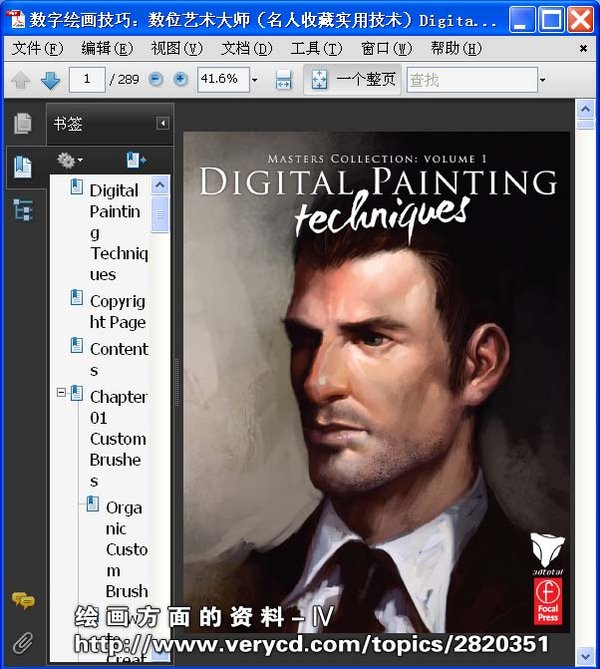The image size is (600, 669).
Task: Select the Copyright Page bookmark
Action: point(118,311)
